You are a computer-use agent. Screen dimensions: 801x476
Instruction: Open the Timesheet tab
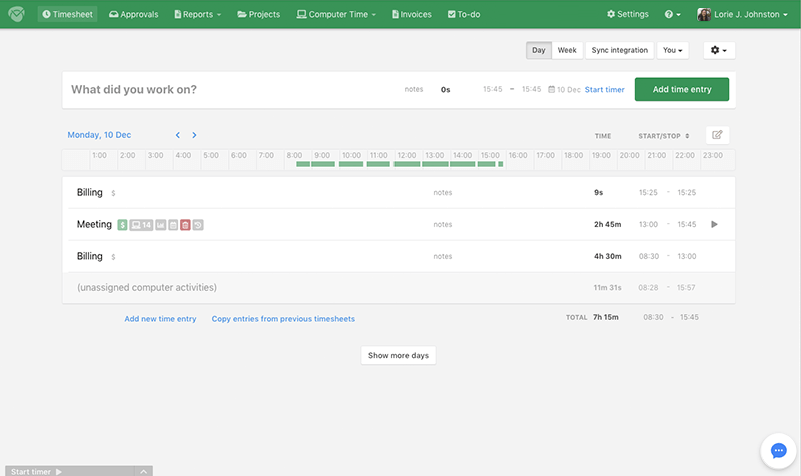(67, 14)
